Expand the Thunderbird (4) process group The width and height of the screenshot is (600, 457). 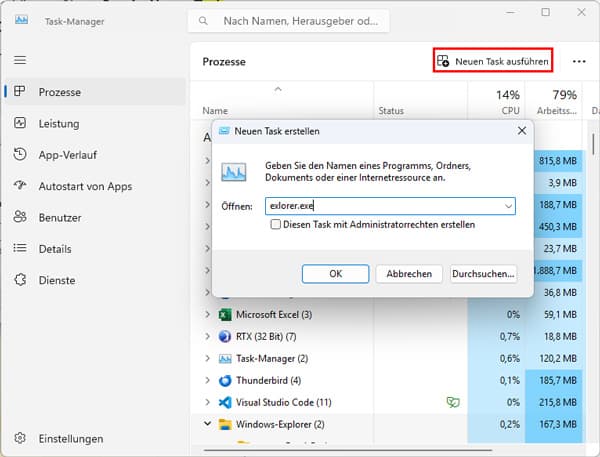pyautogui.click(x=207, y=380)
